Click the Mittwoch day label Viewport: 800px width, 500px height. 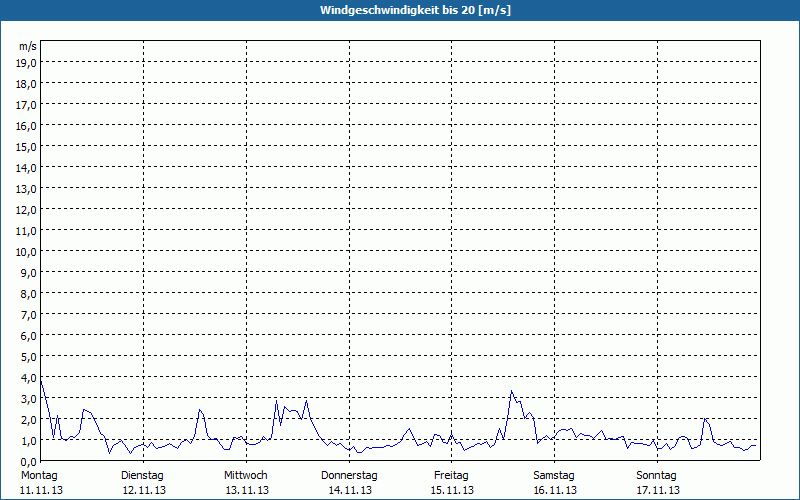coord(245,476)
